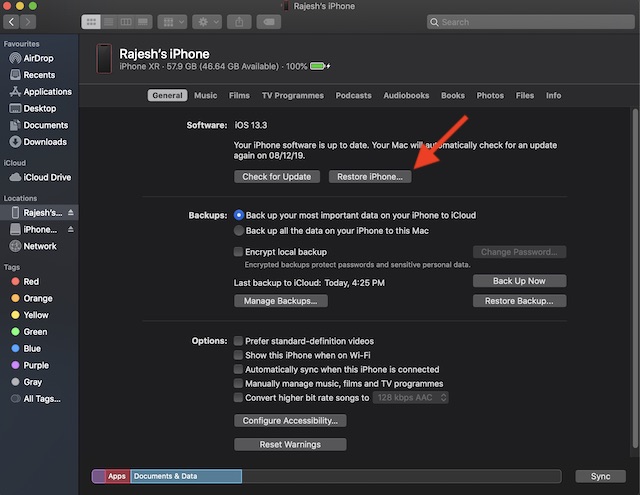Go back with the left chevron button

[11, 22]
